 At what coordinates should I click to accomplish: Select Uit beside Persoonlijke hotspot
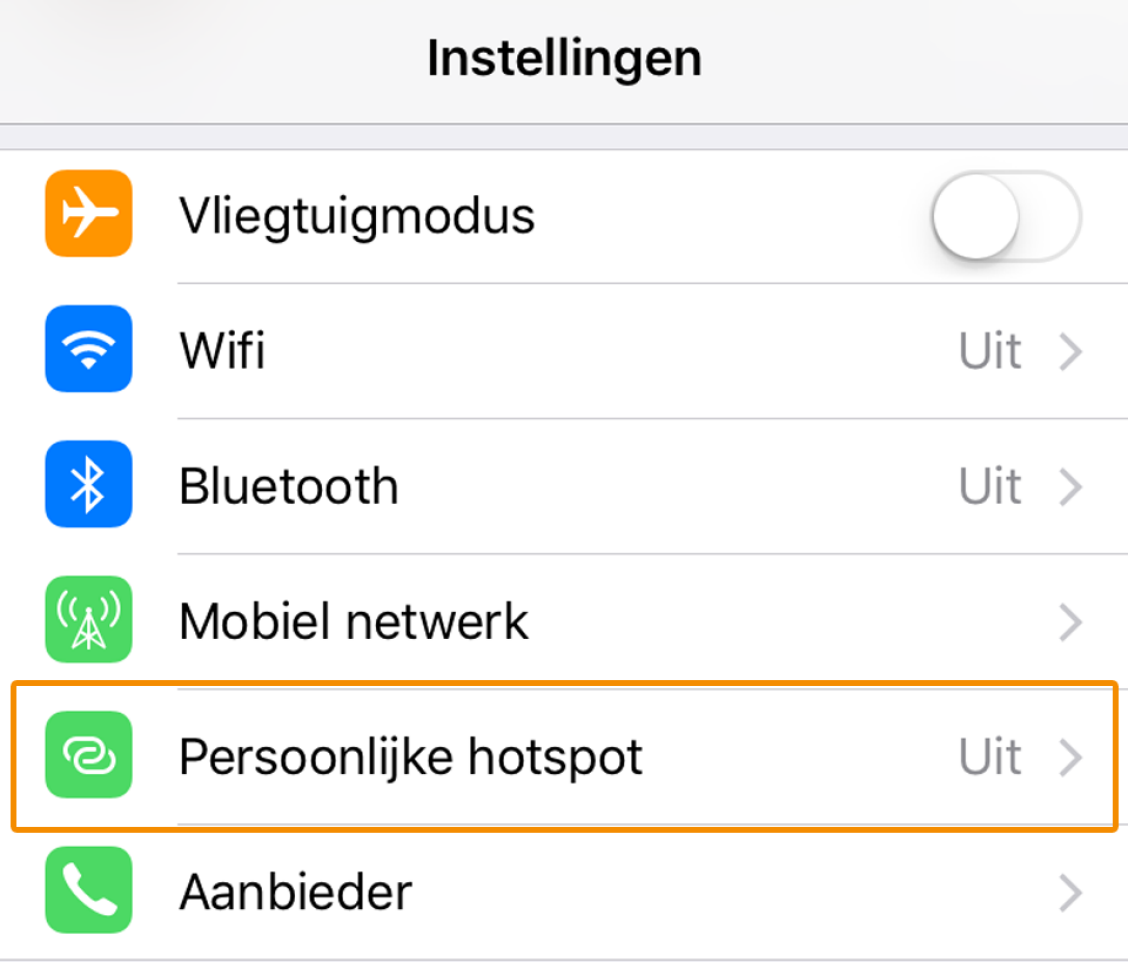989,756
